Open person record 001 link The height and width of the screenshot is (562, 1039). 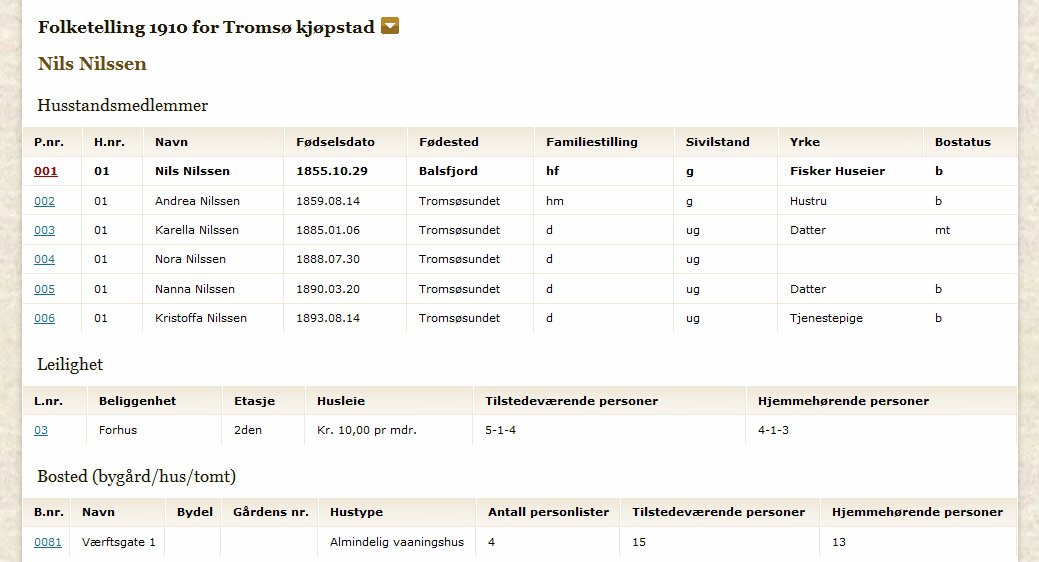tap(46, 171)
